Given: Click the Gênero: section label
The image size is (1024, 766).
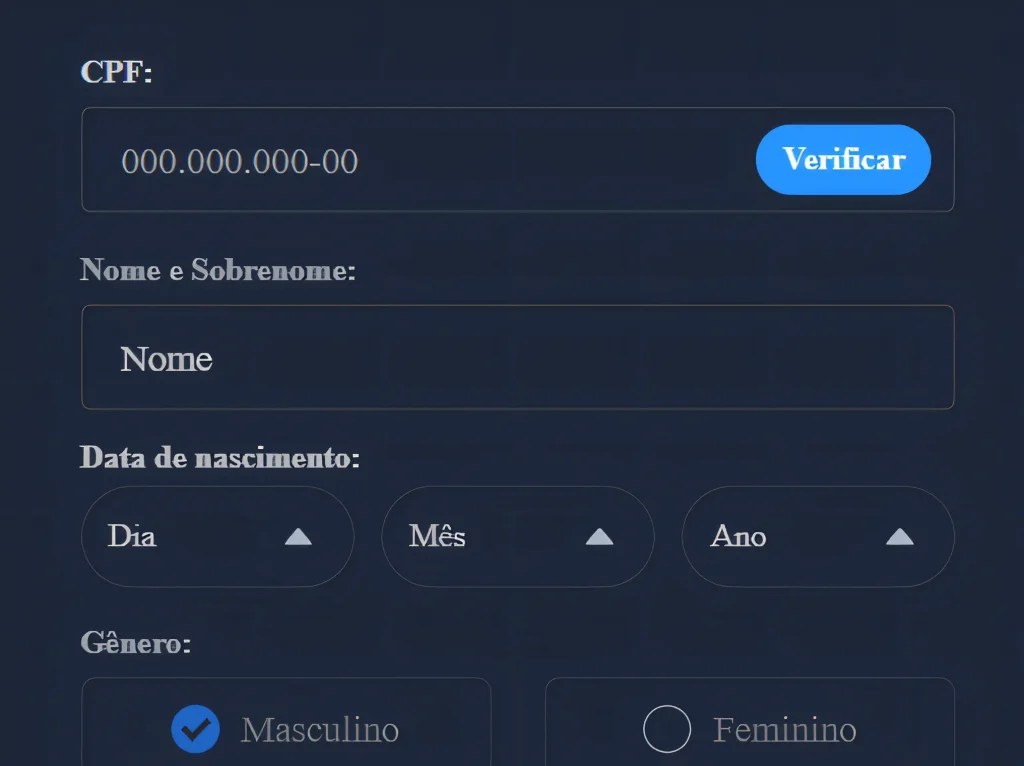Looking at the screenshot, I should coord(135,643).
